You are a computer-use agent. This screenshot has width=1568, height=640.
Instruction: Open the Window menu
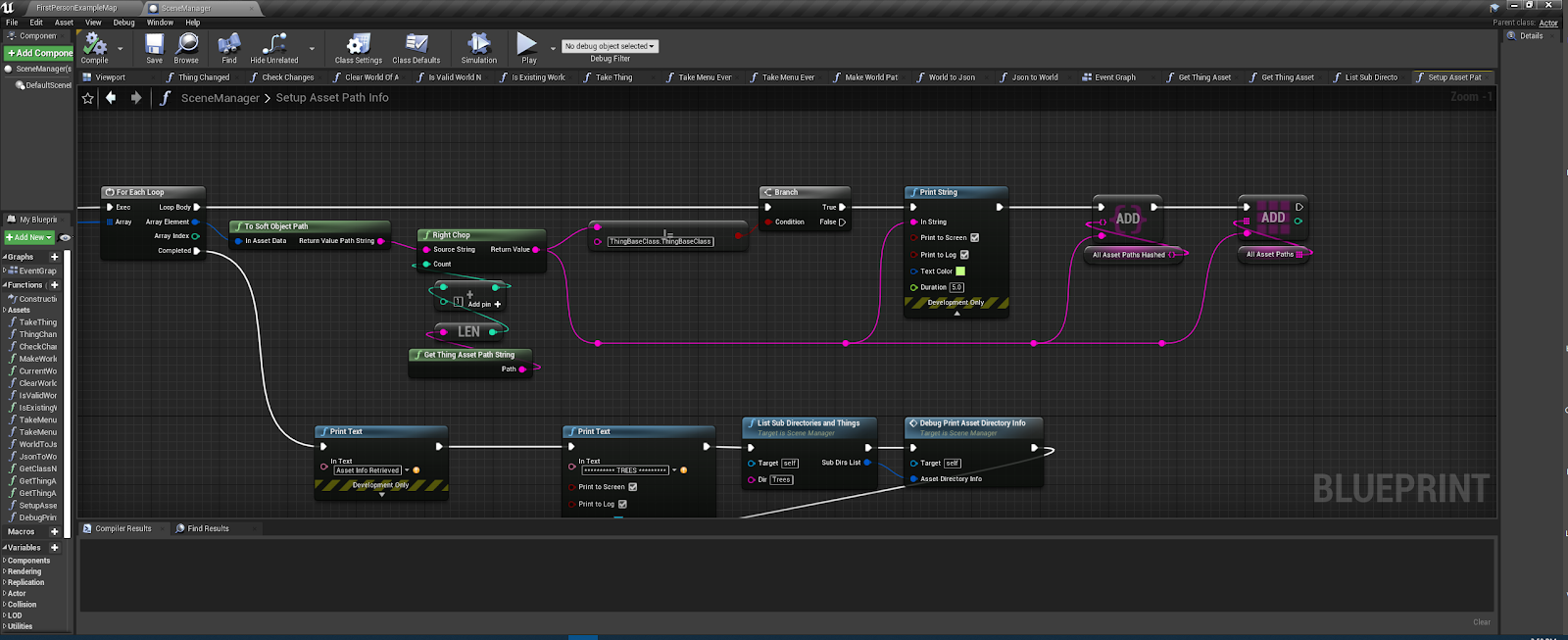point(160,23)
